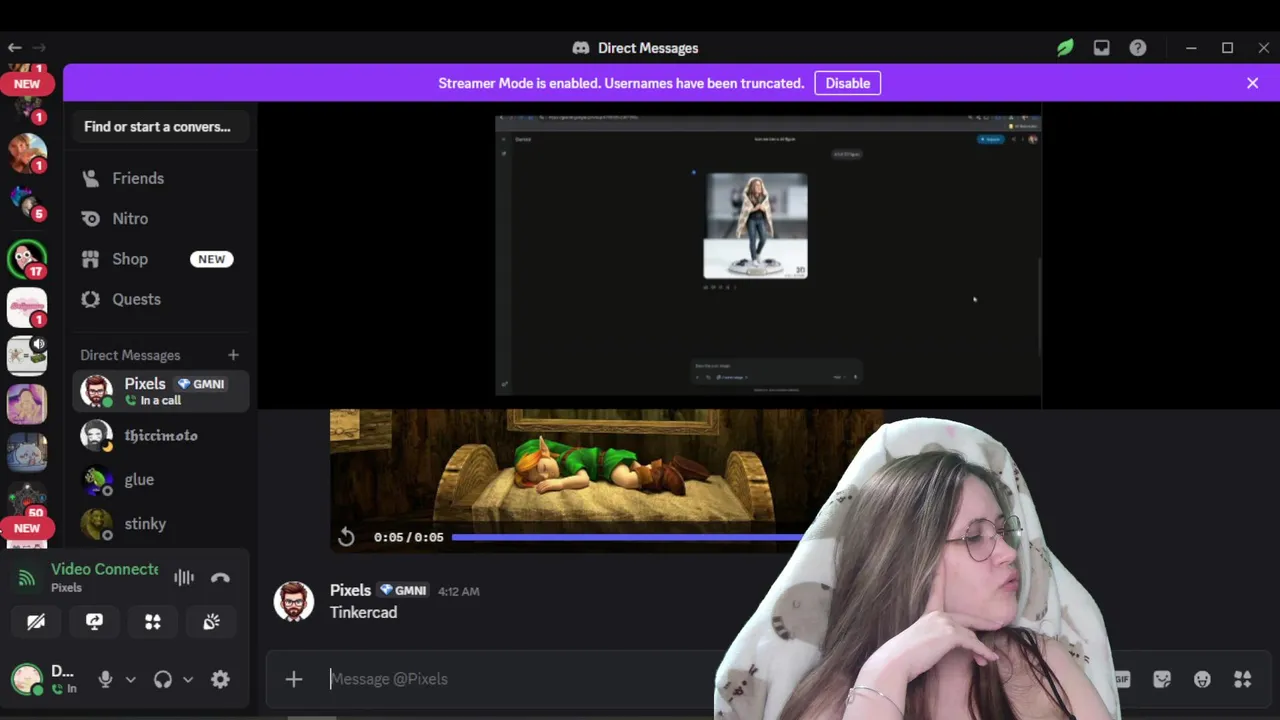This screenshot has height=720, width=1280.
Task: Click the Video Connected status text
Action: (x=105, y=569)
